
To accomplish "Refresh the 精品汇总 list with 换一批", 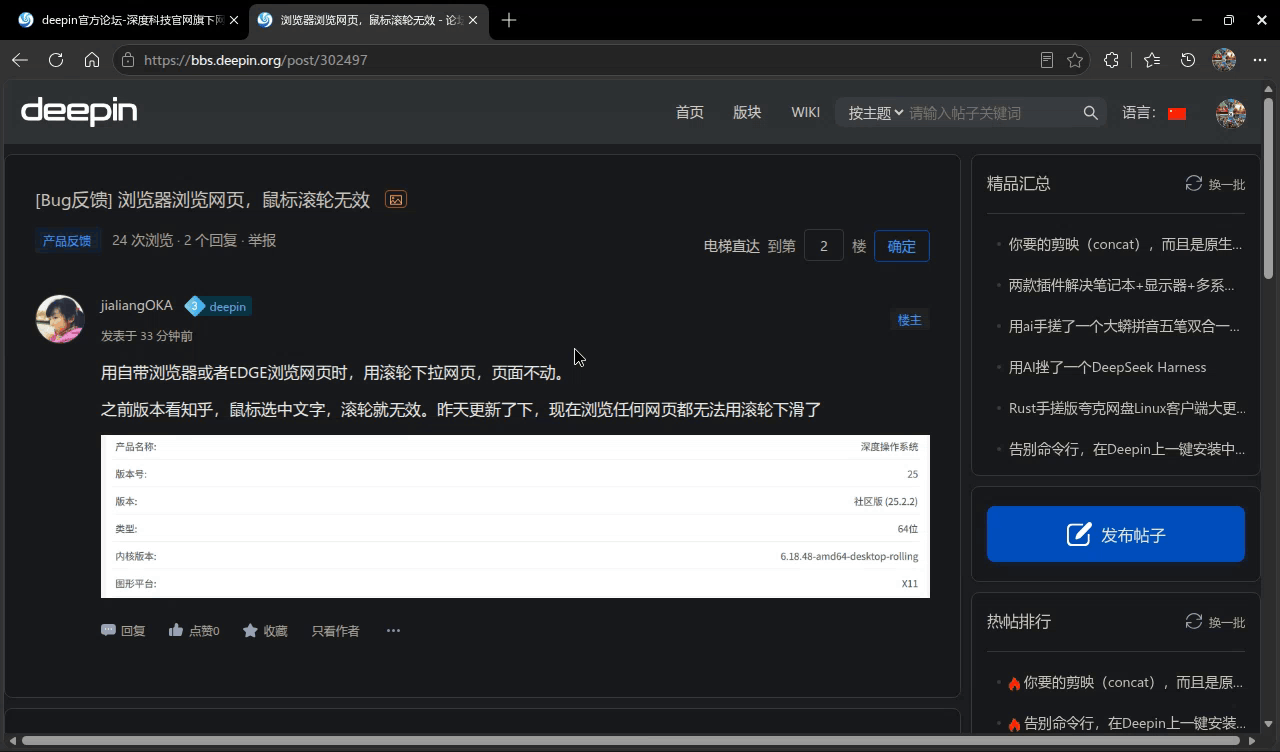I will [x=1215, y=184].
